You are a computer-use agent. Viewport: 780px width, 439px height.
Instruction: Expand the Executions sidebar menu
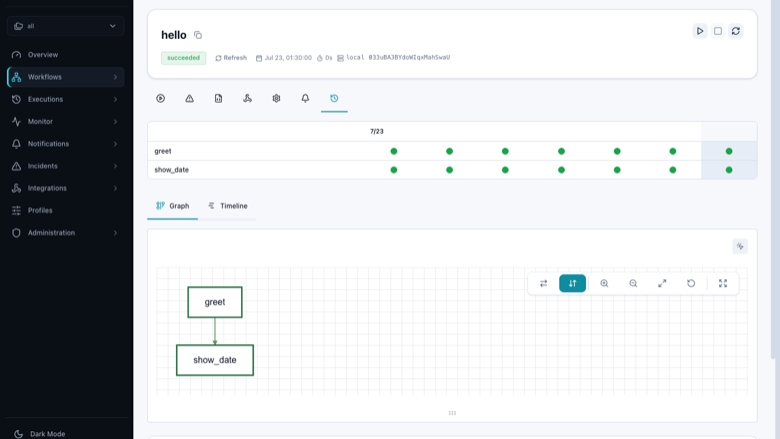[x=66, y=99]
